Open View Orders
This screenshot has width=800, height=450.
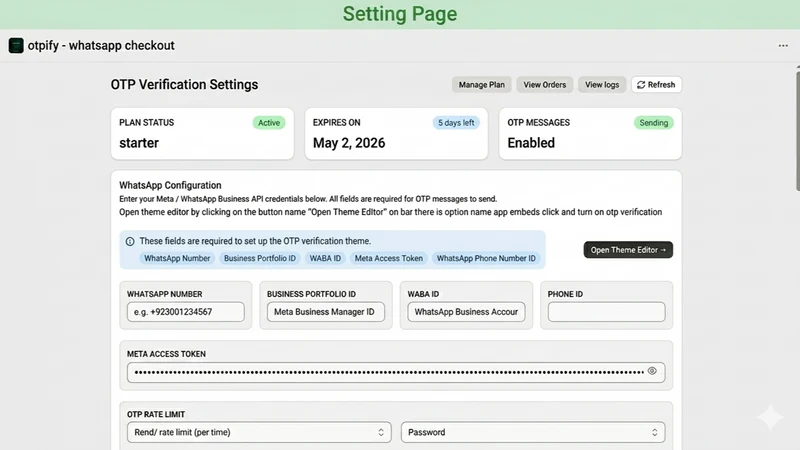click(x=544, y=85)
